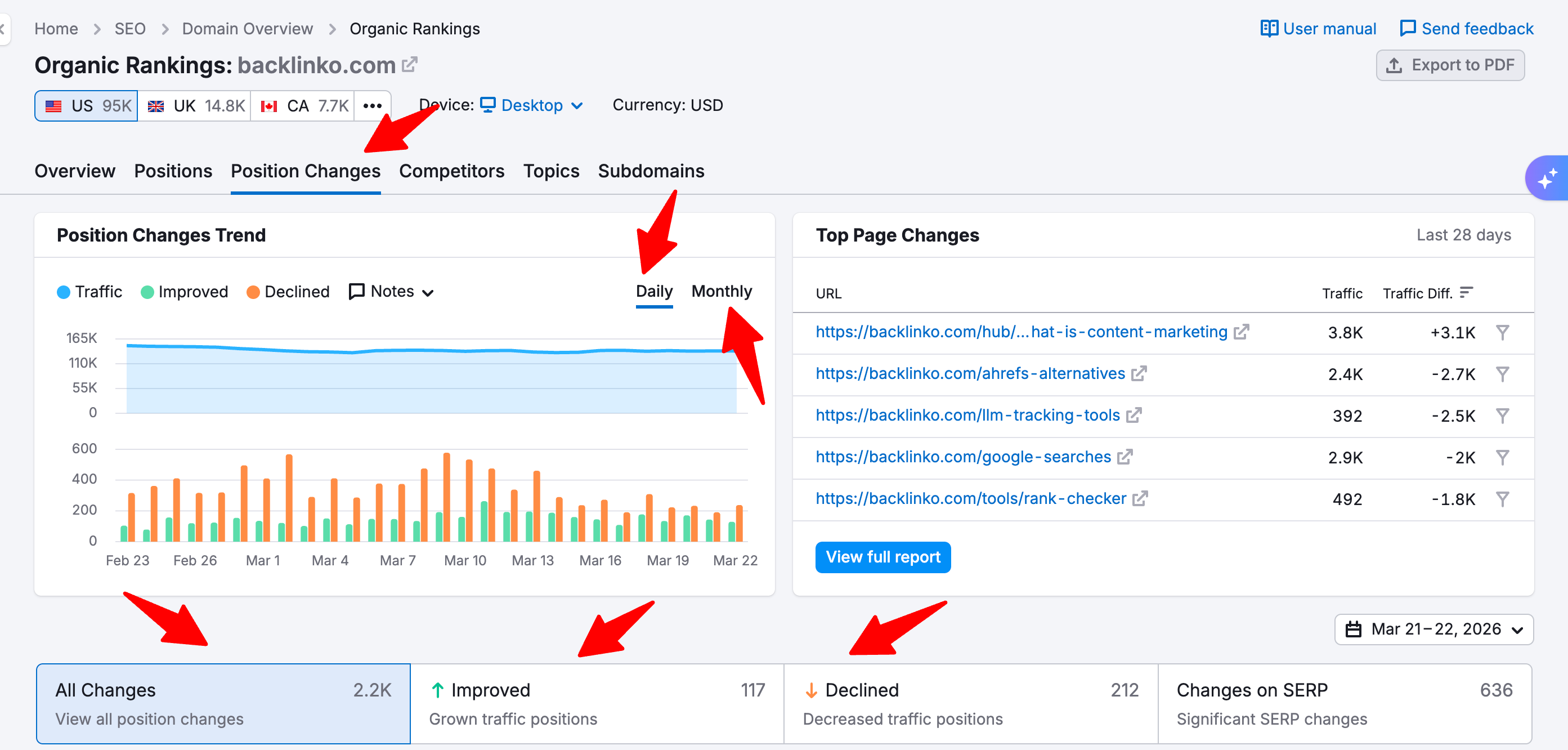Image resolution: width=1568 pixels, height=750 pixels.
Task: Open external link icon next to backlinko.com title
Action: [x=410, y=65]
